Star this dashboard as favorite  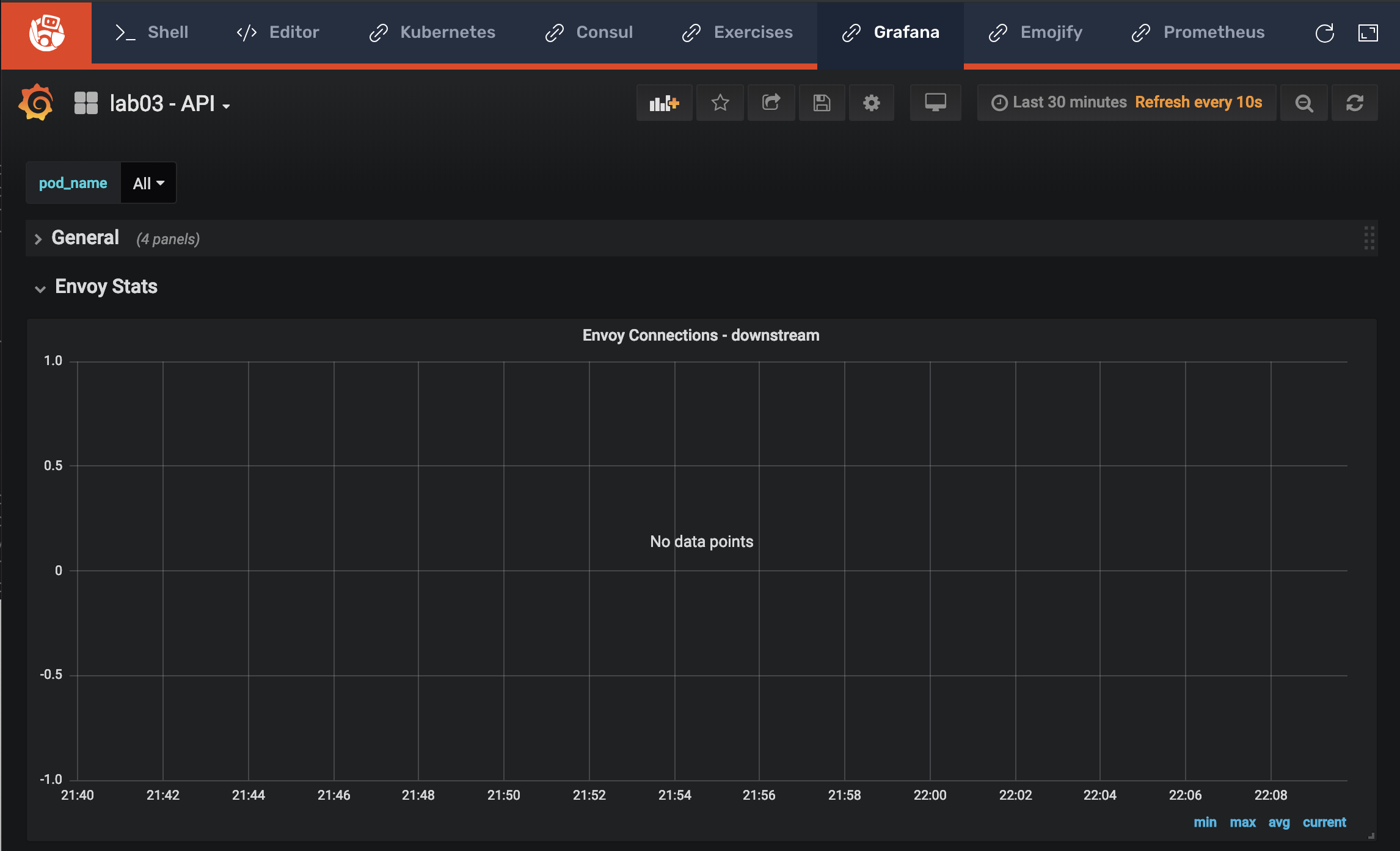coord(720,103)
